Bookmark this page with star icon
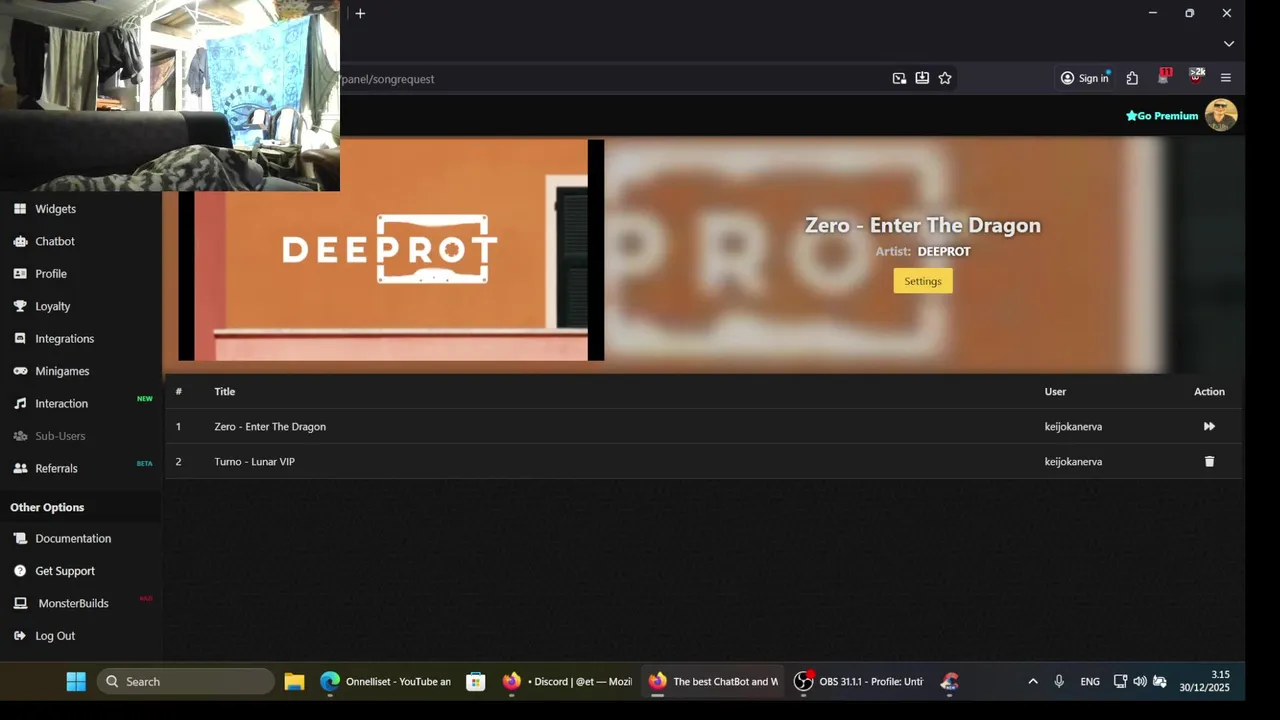The image size is (1280, 720). coord(945,78)
